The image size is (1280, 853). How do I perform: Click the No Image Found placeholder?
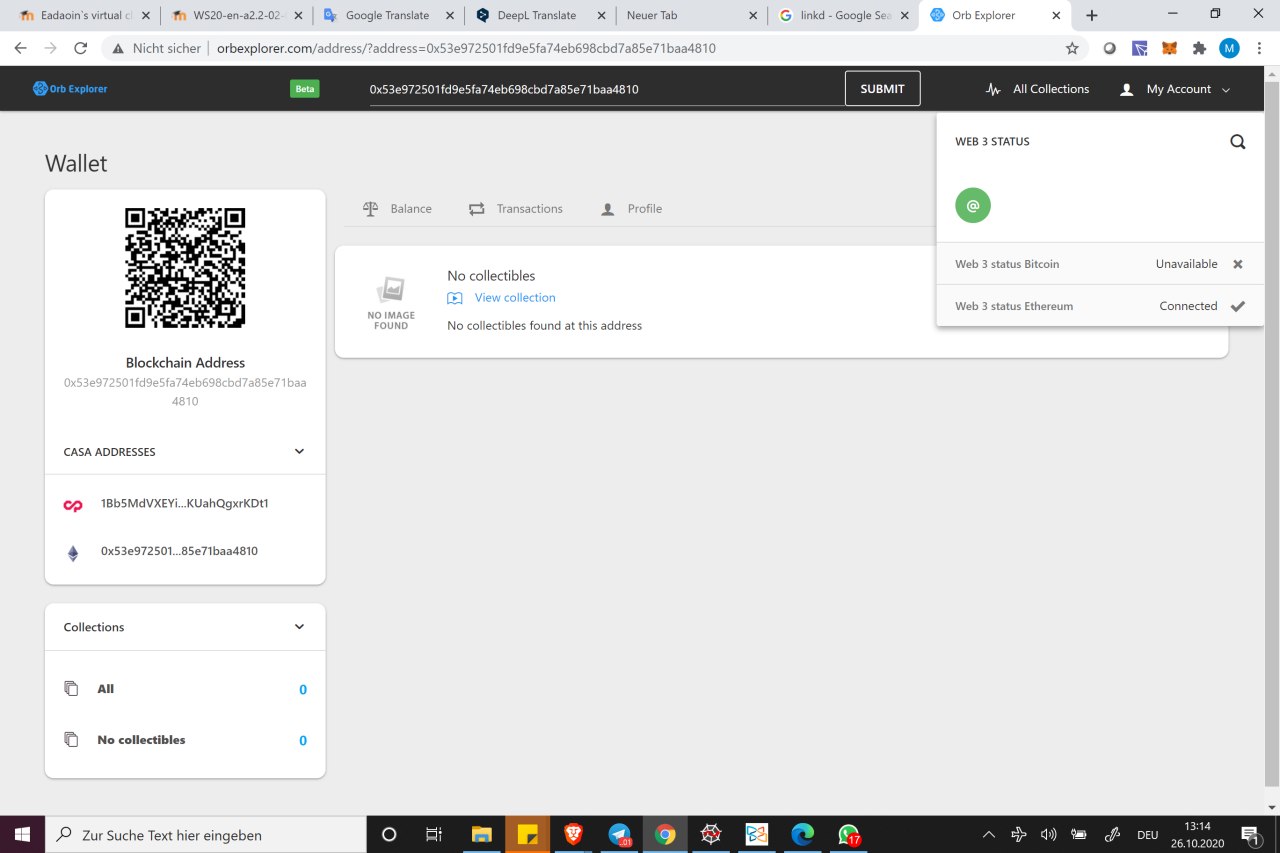click(x=391, y=304)
